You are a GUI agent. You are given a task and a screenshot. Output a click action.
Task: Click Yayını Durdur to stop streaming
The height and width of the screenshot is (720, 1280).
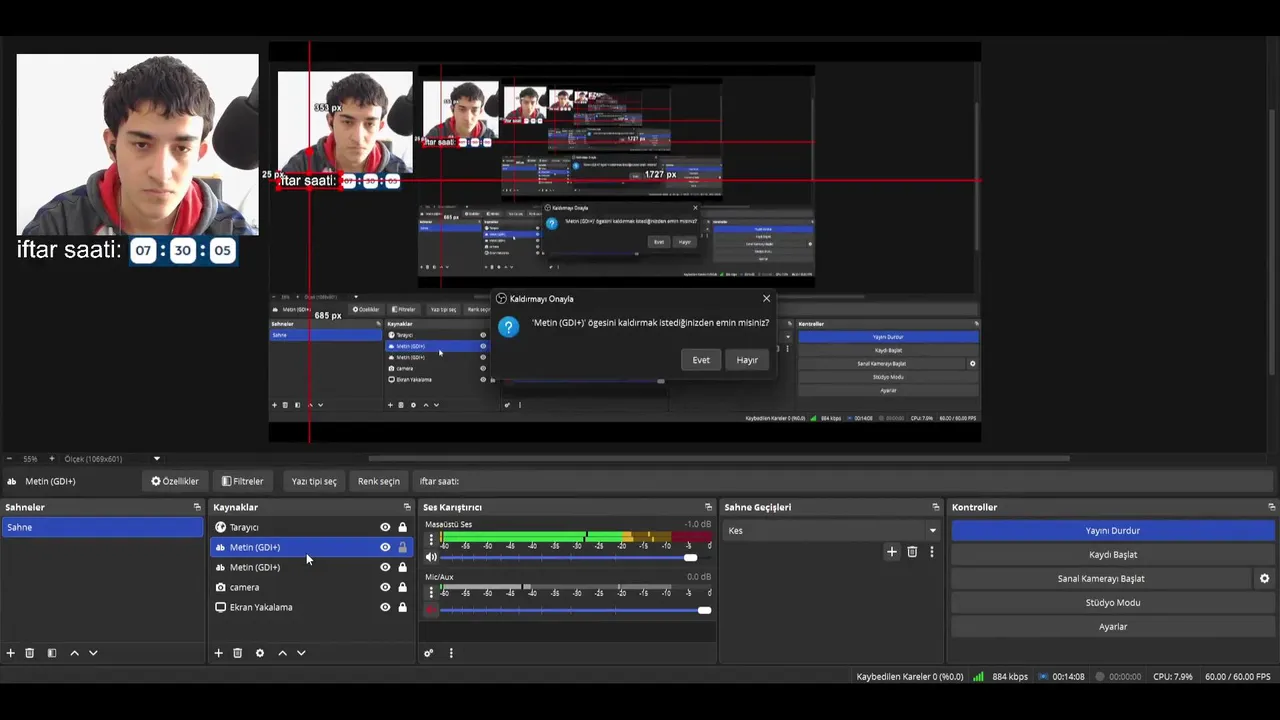(x=1113, y=530)
